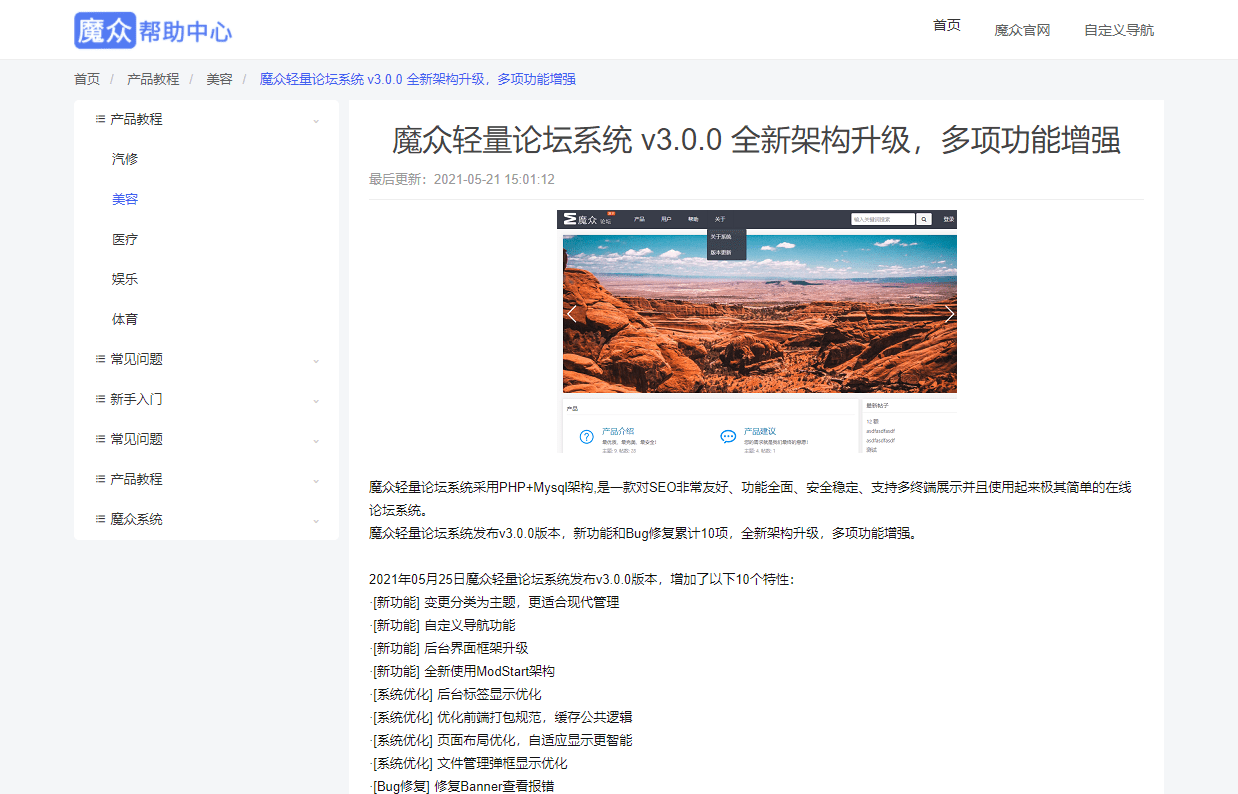The image size is (1238, 794).
Task: Open 自定义导航 in the top navigation
Action: point(1119,30)
